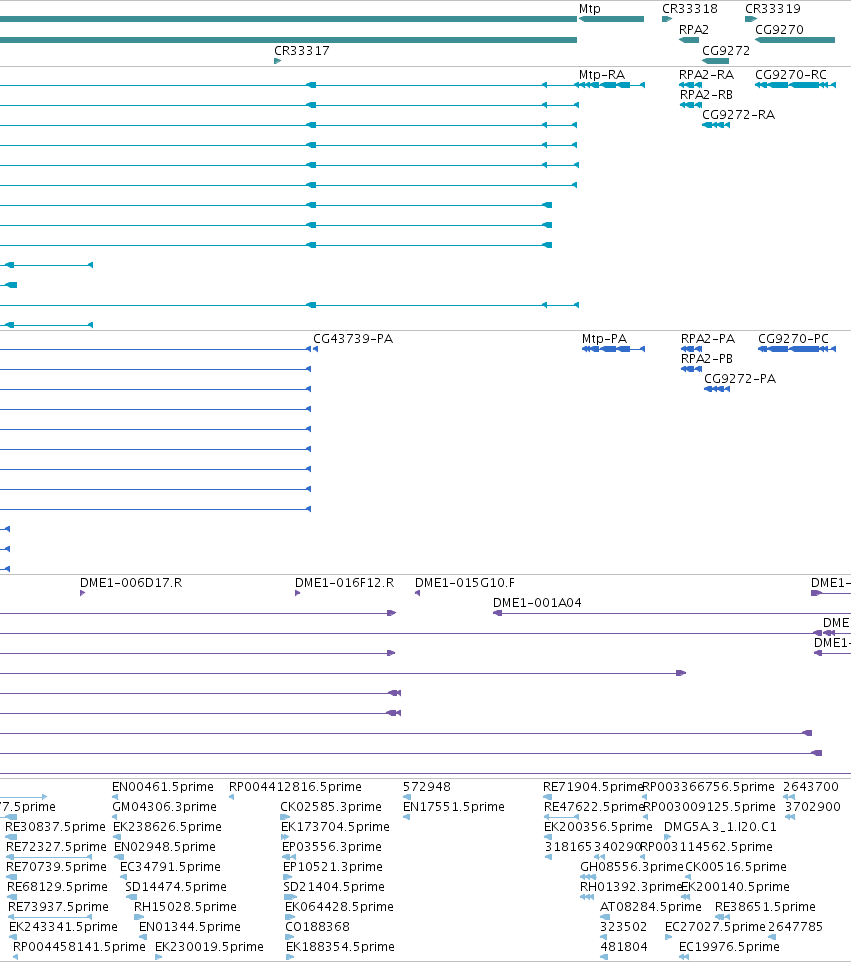Click EST RE30837.5prime

click(55, 827)
